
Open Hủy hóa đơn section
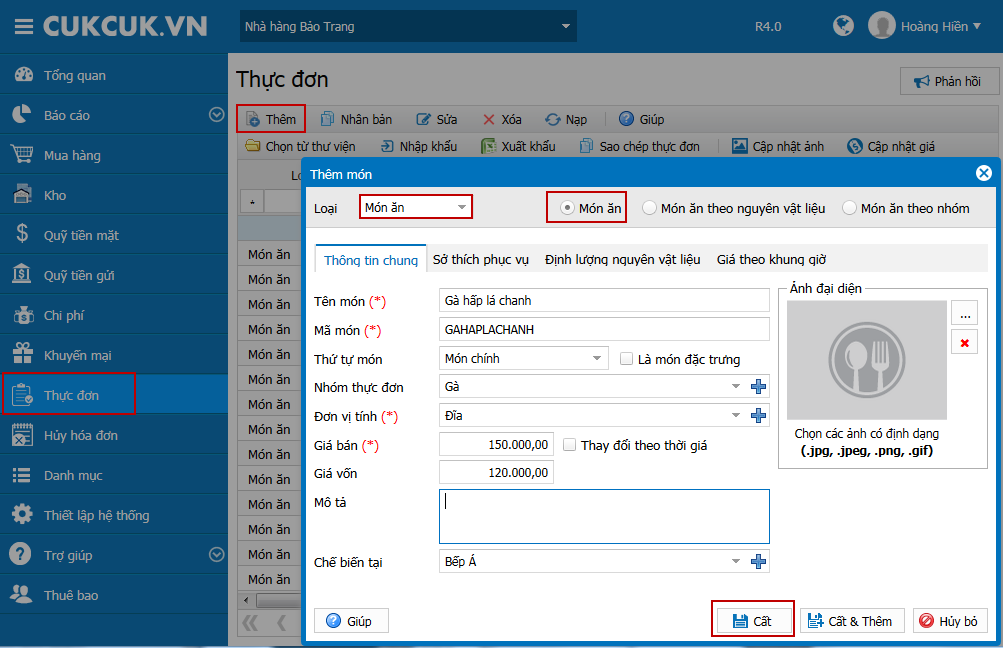tap(114, 435)
